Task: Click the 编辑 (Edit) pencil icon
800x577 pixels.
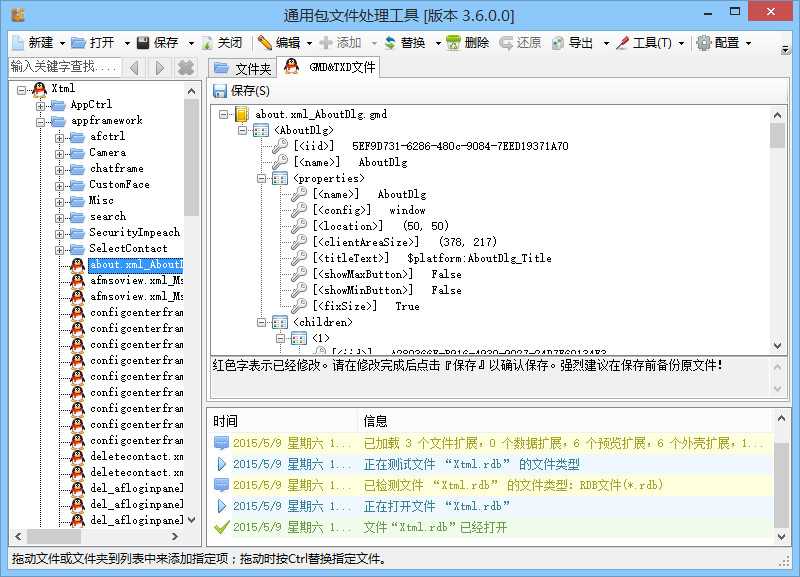Action: pyautogui.click(x=264, y=43)
